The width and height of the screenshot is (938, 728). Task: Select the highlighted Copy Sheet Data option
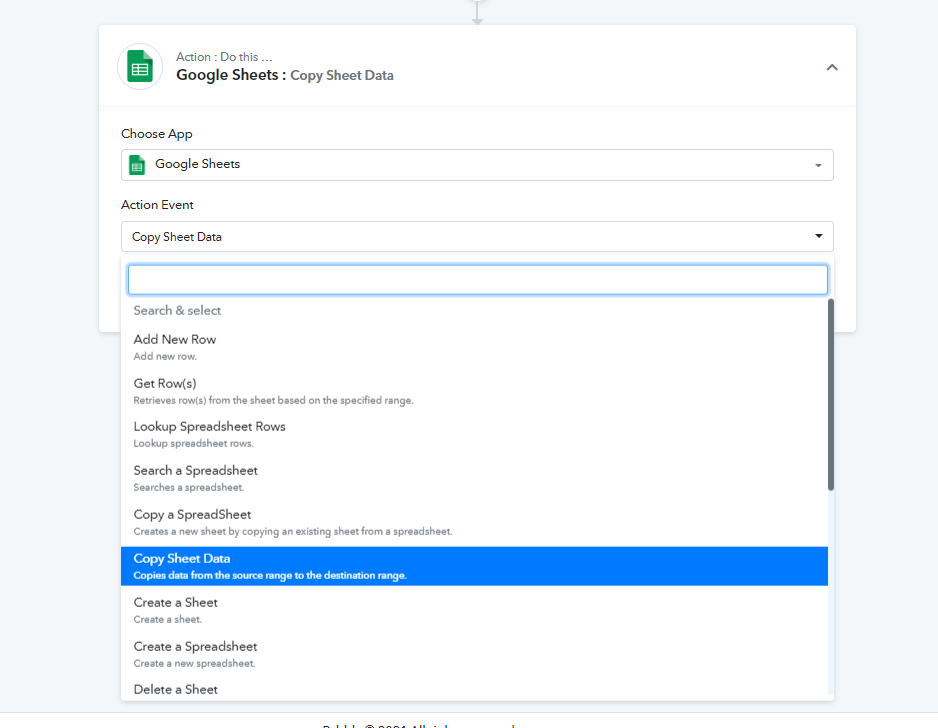point(474,566)
